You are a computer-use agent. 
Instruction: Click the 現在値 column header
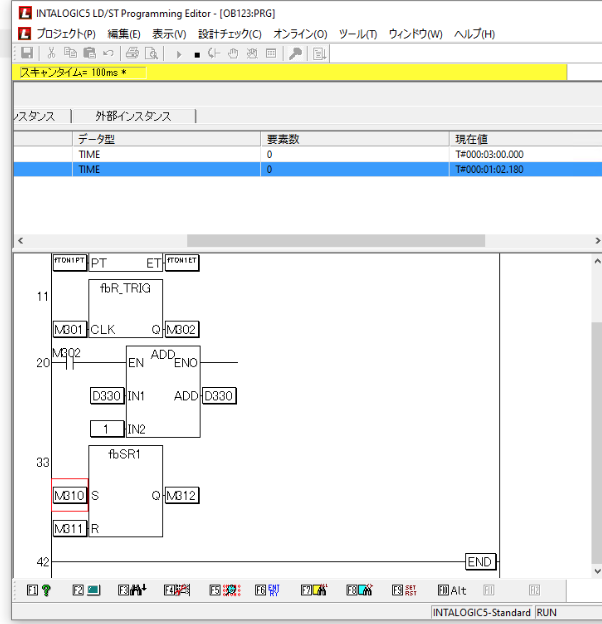click(472, 140)
